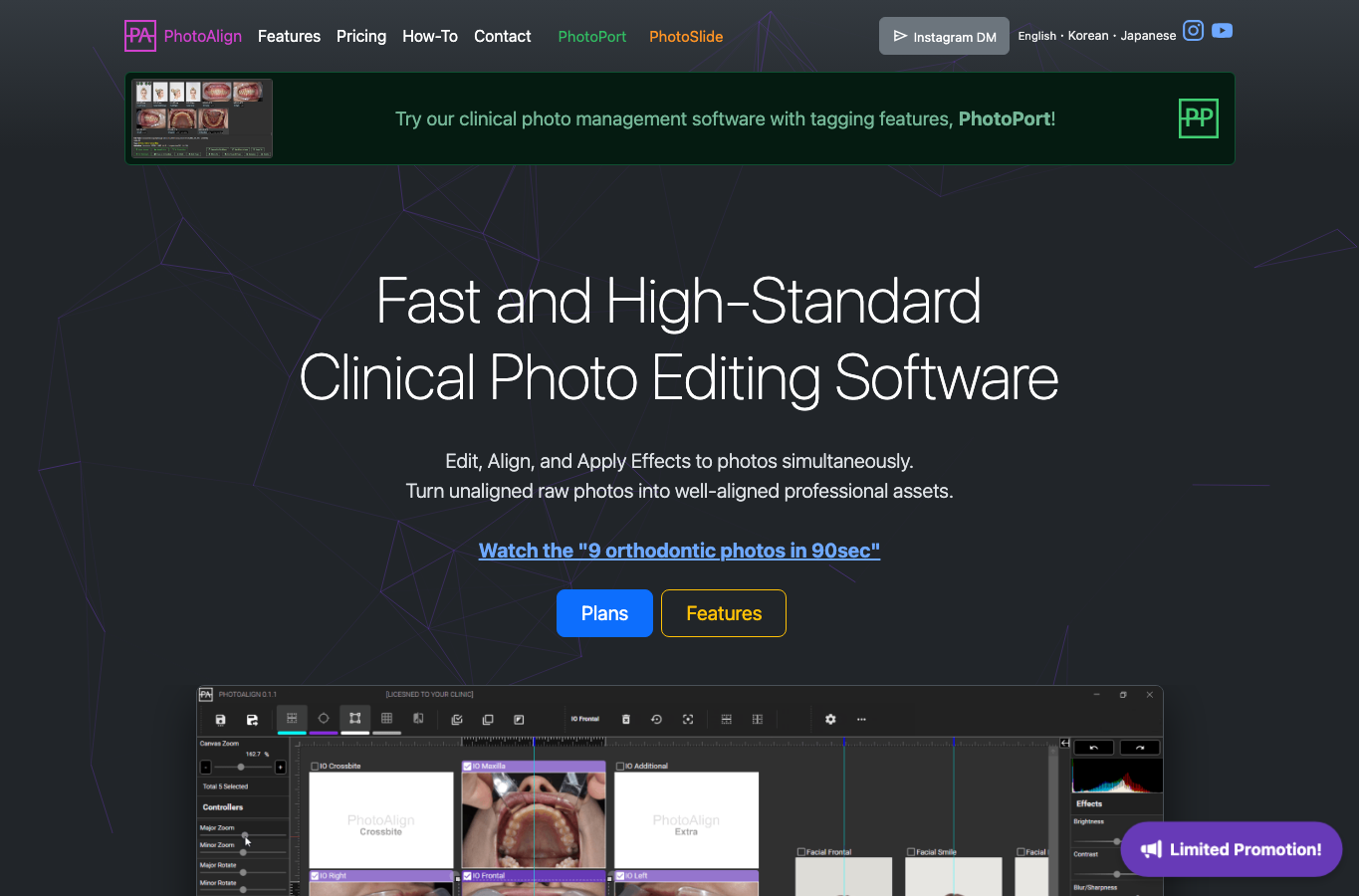The width and height of the screenshot is (1359, 896).
Task: Click the collapse right panel arrow icon
Action: 1064,744
